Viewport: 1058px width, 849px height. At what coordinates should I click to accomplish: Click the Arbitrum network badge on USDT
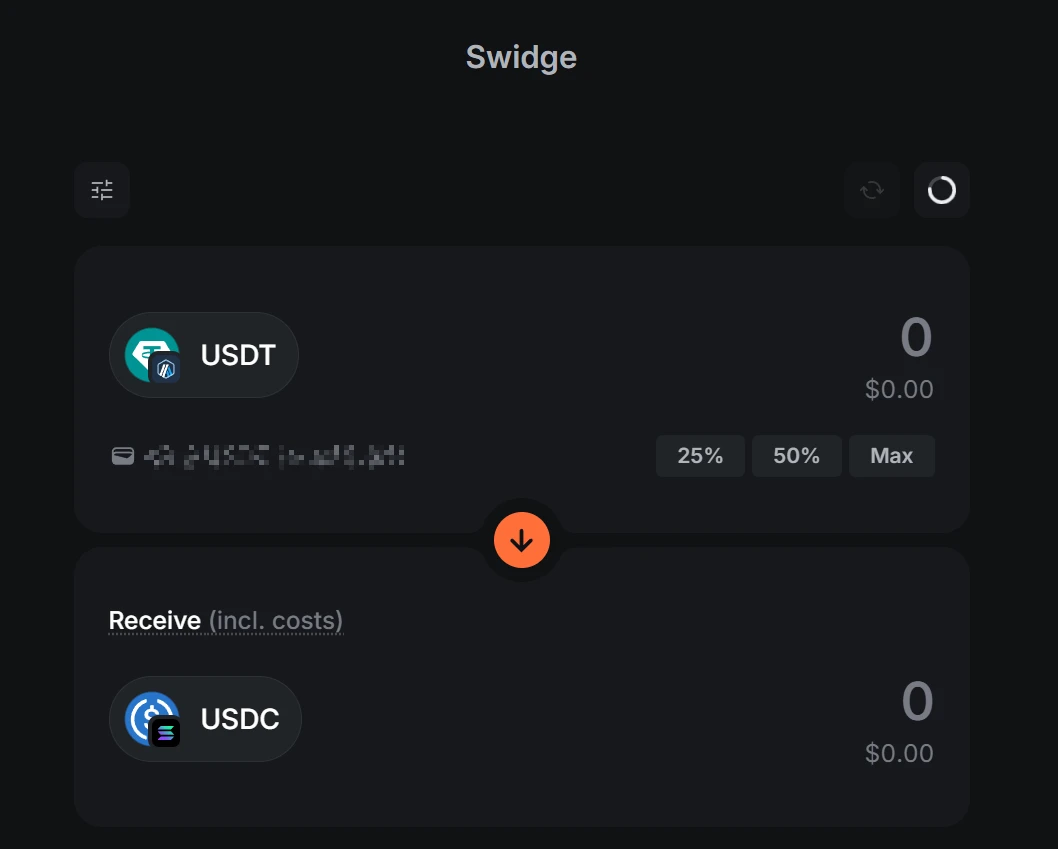point(164,369)
